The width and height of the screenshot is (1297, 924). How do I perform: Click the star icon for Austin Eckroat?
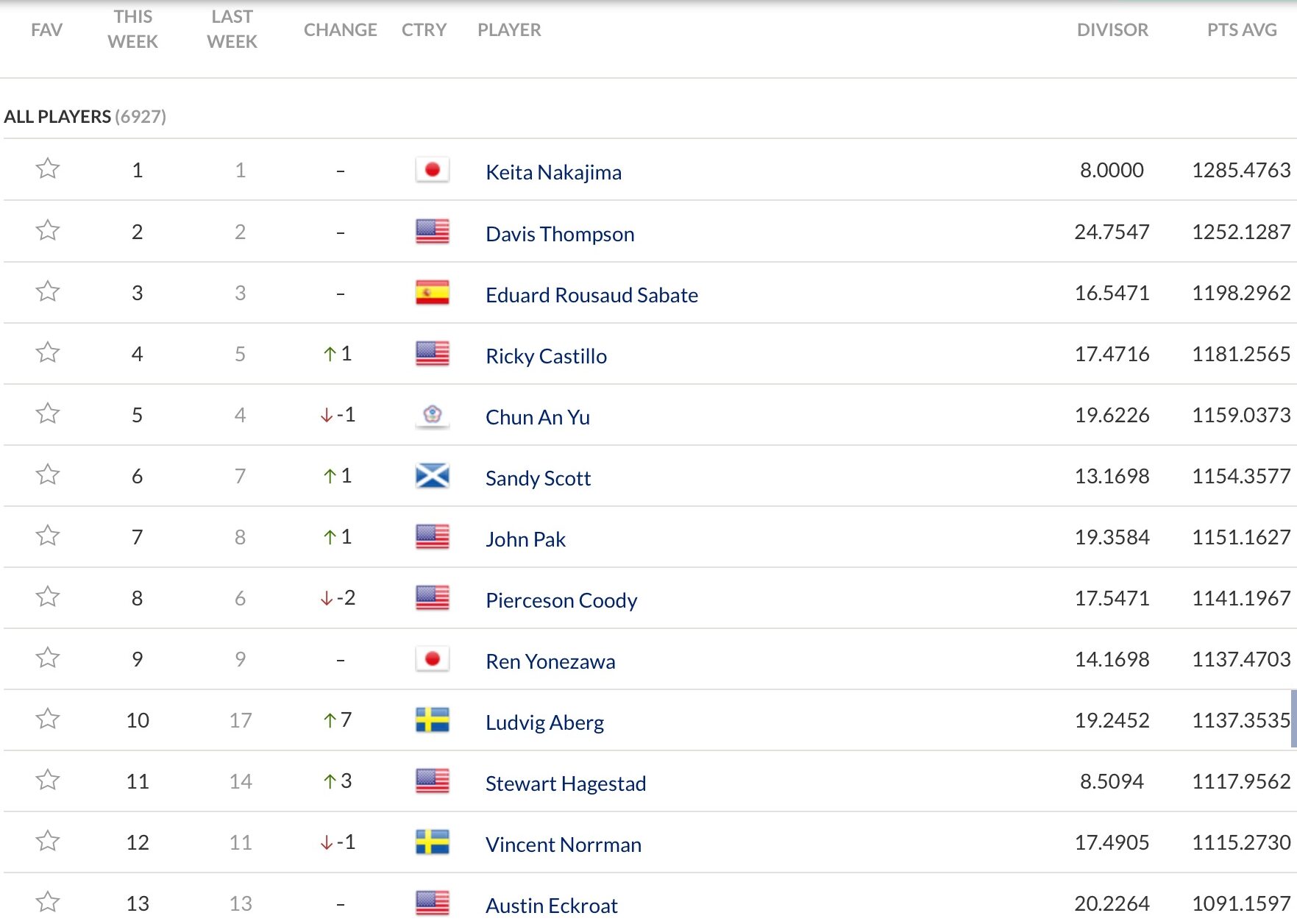click(x=48, y=902)
